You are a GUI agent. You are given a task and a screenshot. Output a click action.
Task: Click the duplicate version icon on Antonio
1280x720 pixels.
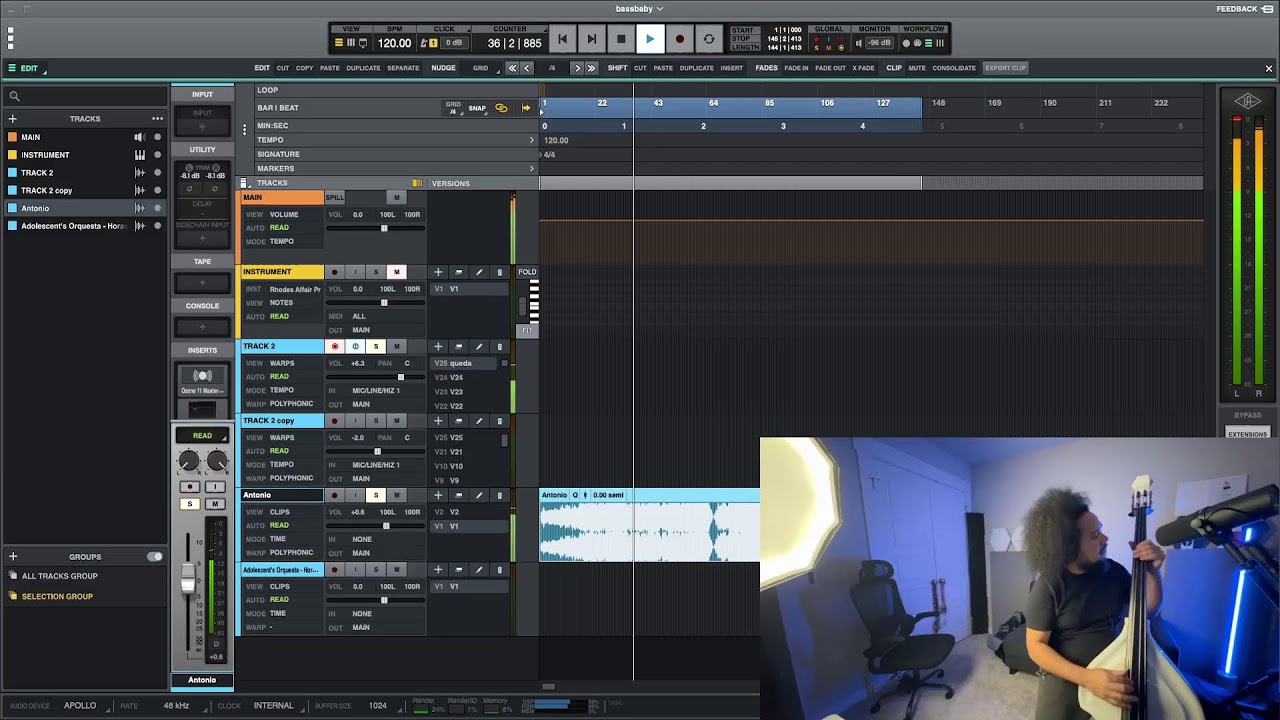tap(458, 495)
